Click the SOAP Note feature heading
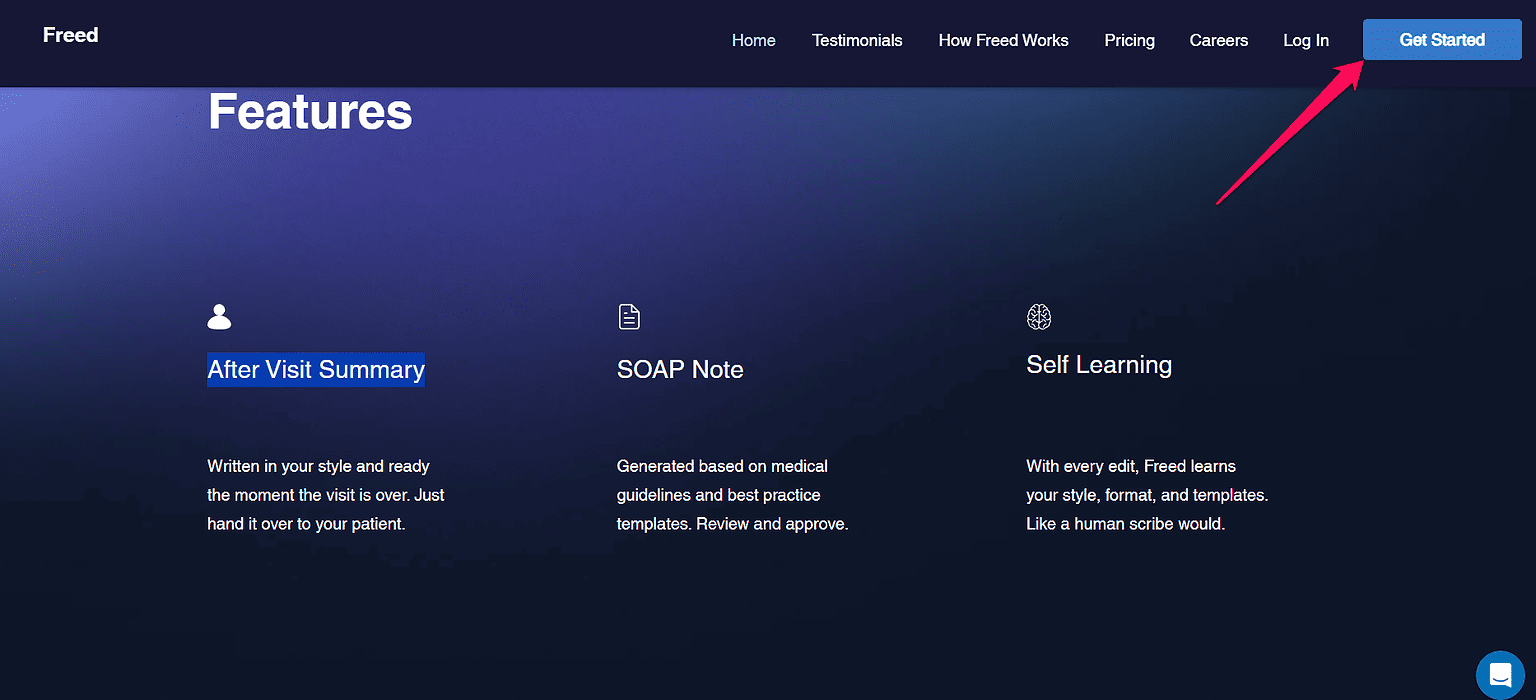The height and width of the screenshot is (700, 1536). point(680,369)
